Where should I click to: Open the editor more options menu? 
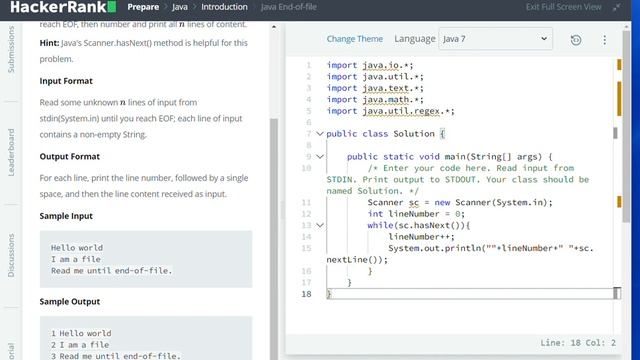[604, 40]
